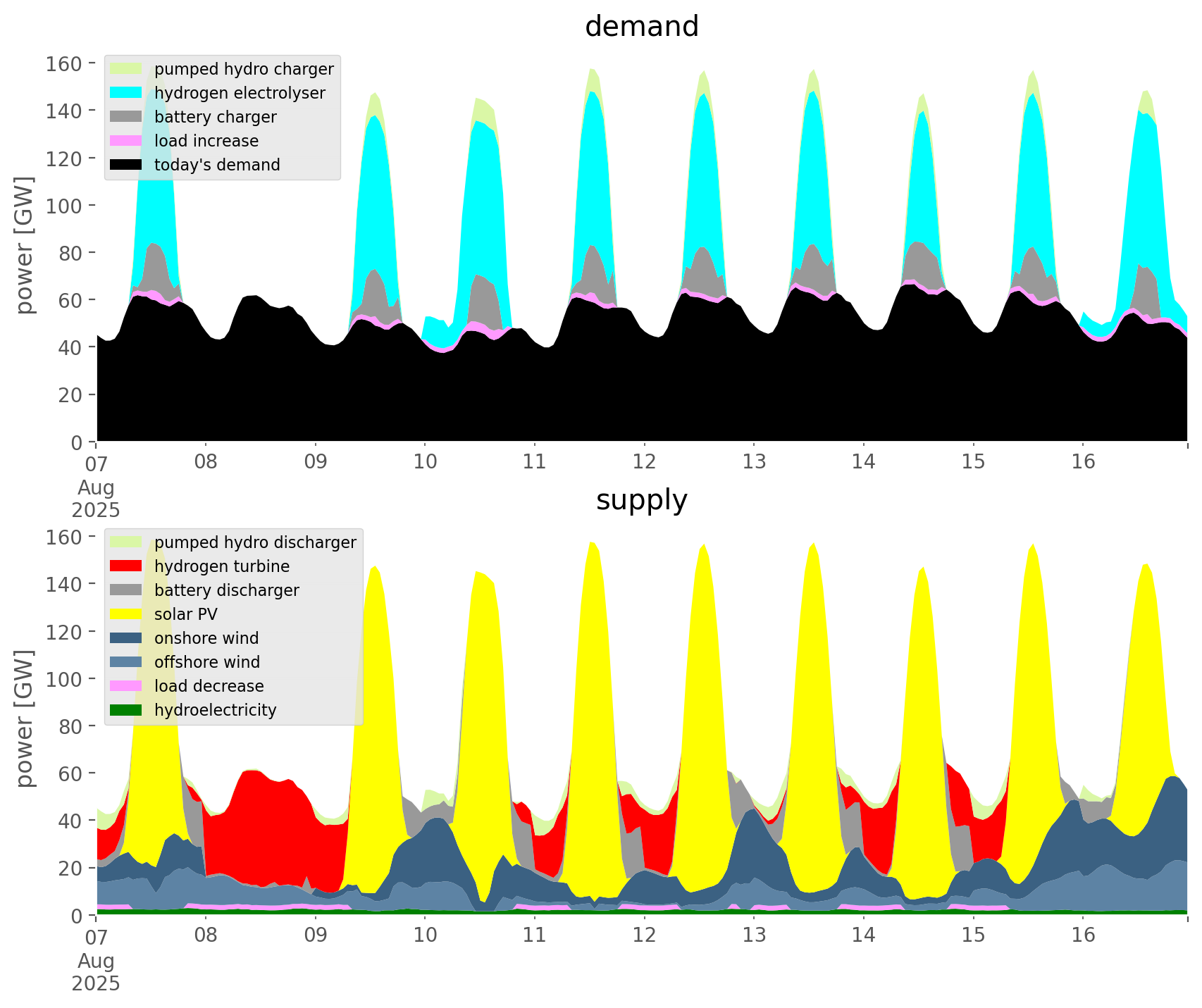
Task: Click the pink load increase legend swatch
Action: tap(126, 141)
